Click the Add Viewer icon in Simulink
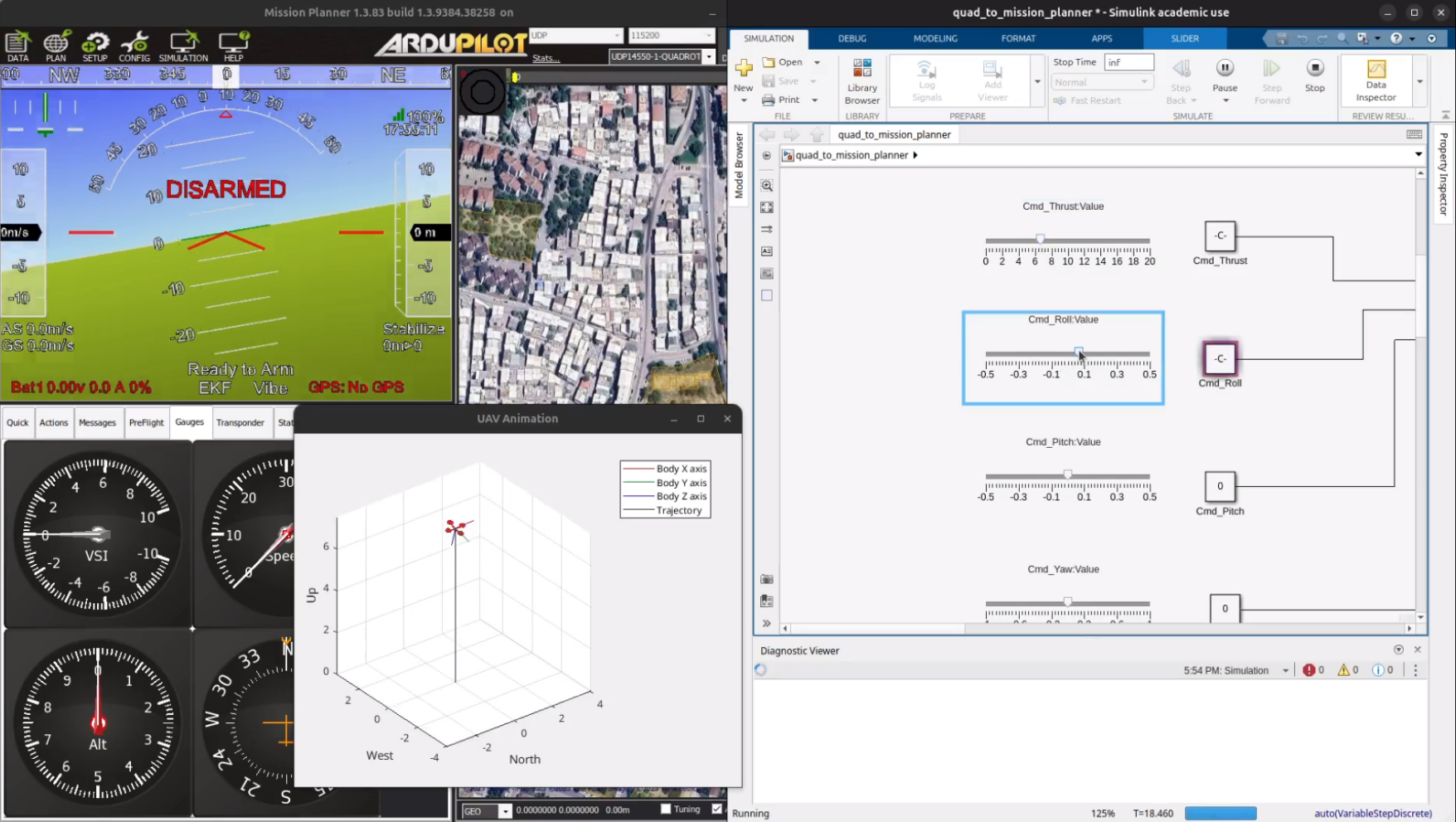This screenshot has height=822, width=1456. [992, 80]
